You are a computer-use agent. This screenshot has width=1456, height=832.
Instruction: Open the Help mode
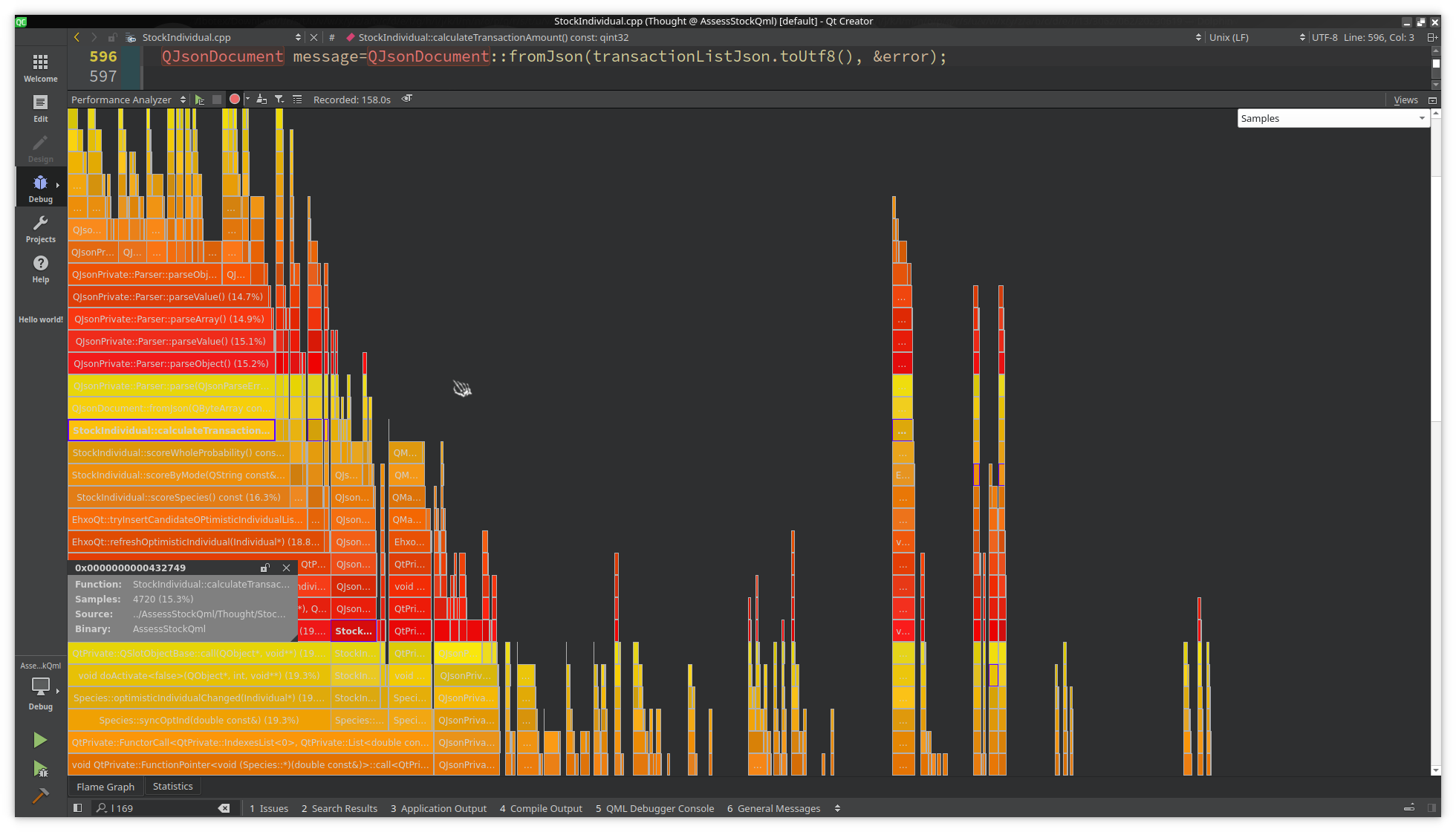[40, 268]
